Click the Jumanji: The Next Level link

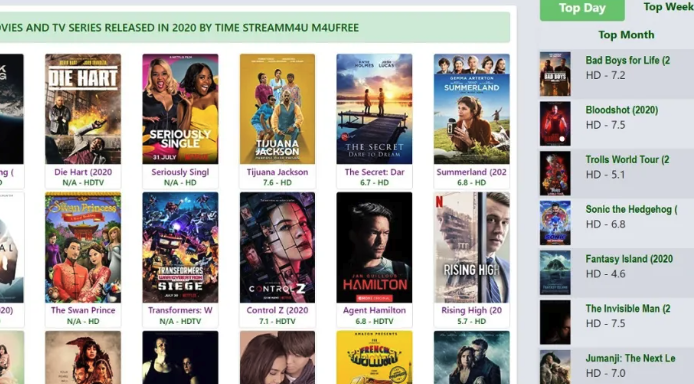pyautogui.click(x=630, y=358)
